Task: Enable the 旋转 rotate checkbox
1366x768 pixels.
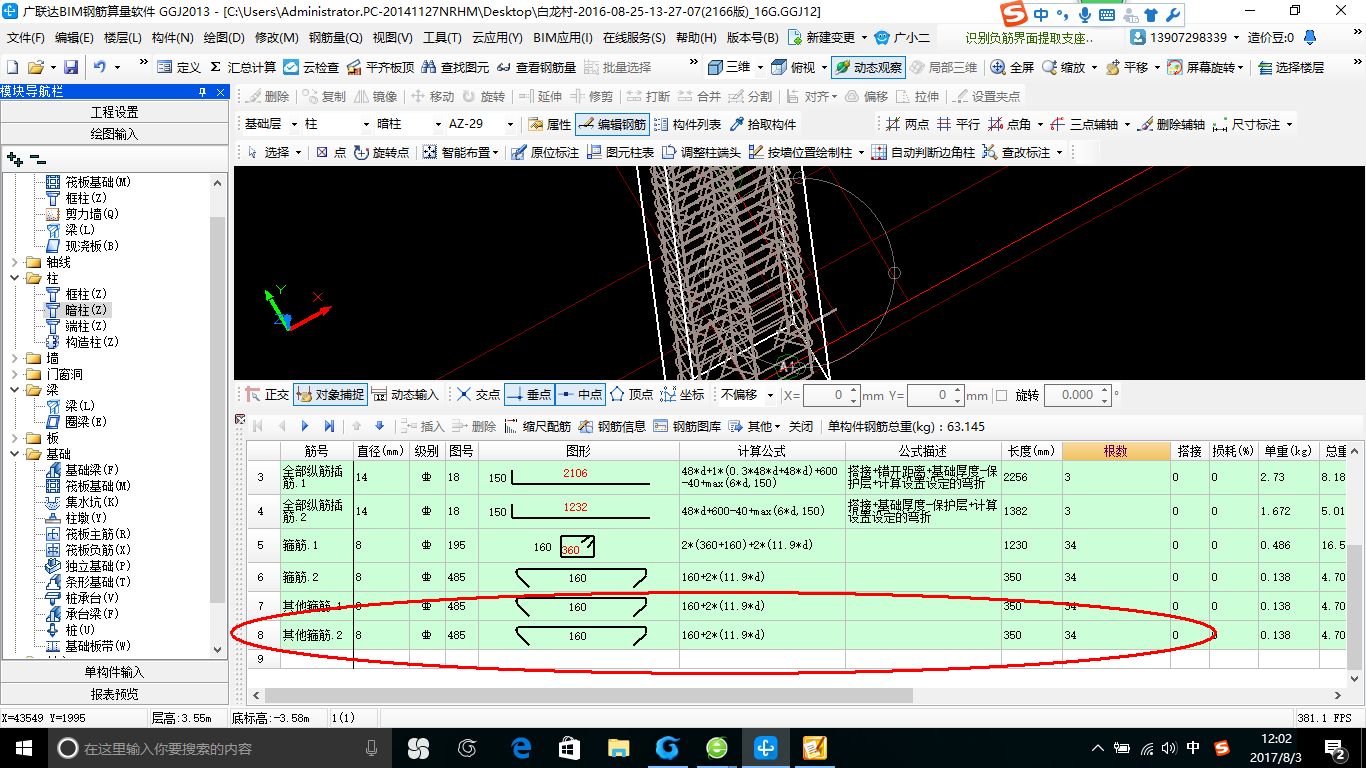Action: (1003, 395)
